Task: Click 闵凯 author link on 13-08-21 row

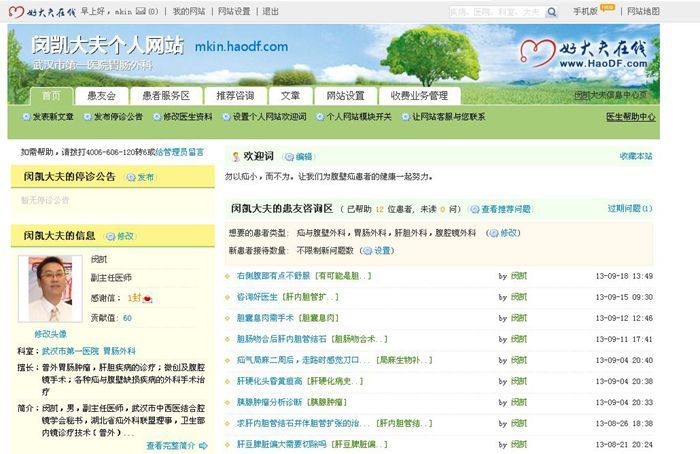Action: coord(519,445)
